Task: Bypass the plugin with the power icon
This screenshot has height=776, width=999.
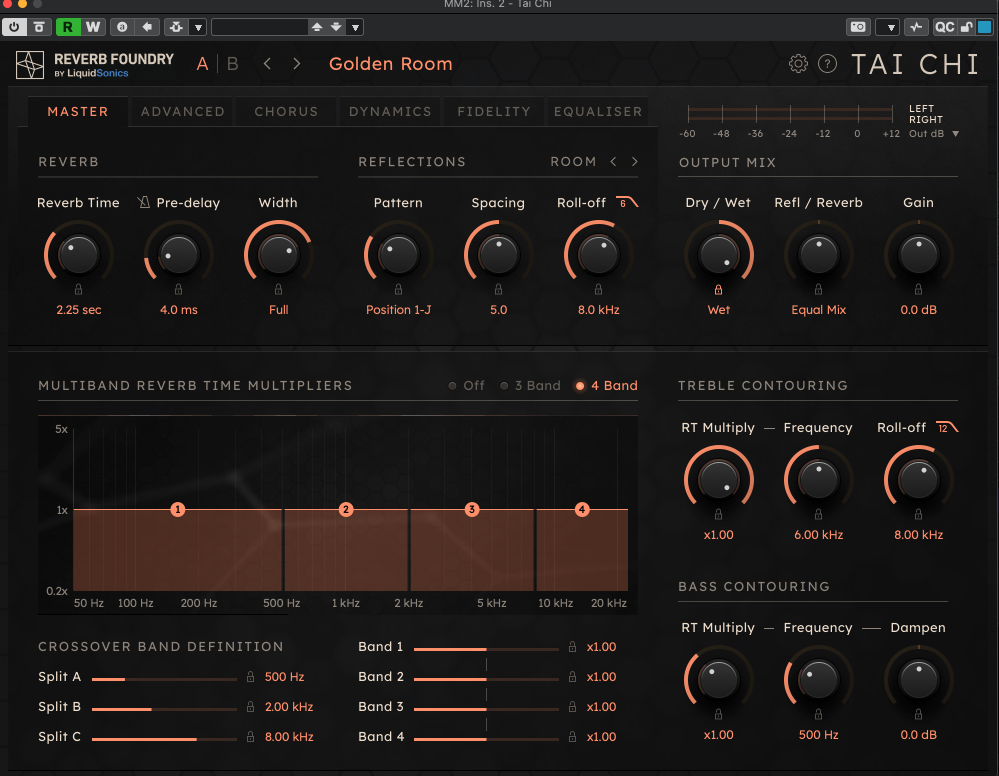Action: (x=14, y=27)
